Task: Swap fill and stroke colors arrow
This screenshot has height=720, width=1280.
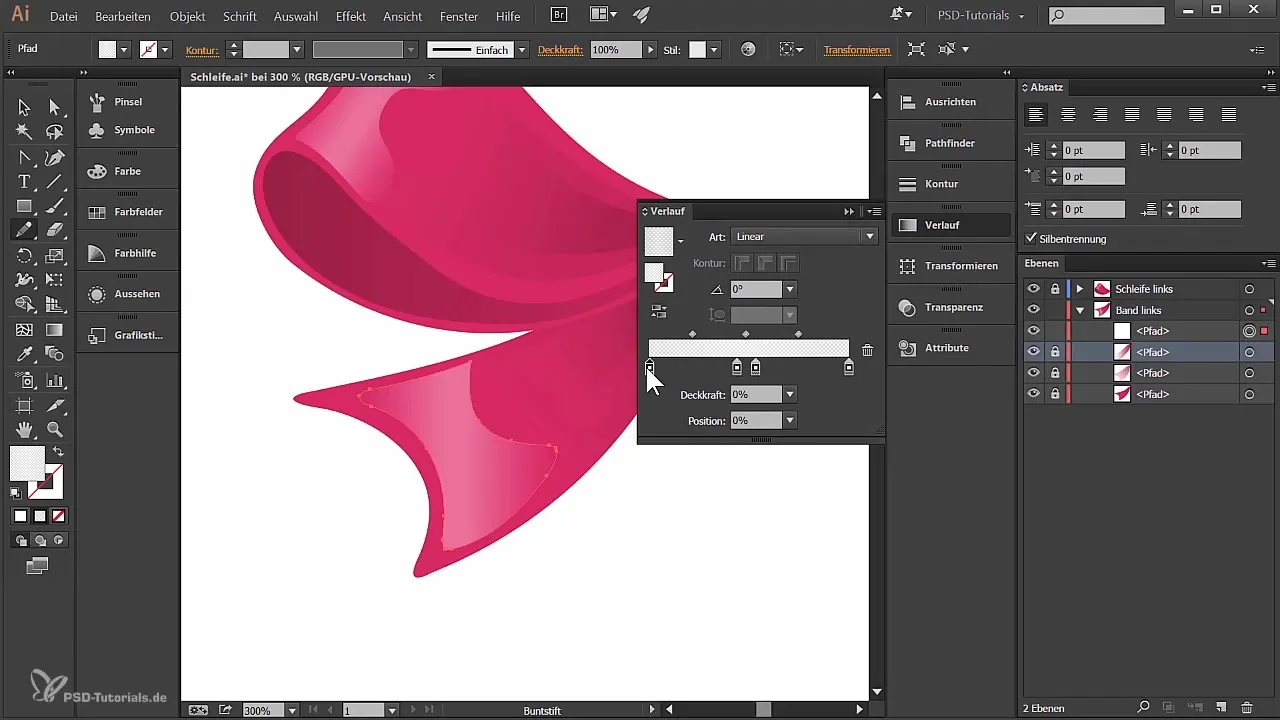Action: pyautogui.click(x=58, y=452)
